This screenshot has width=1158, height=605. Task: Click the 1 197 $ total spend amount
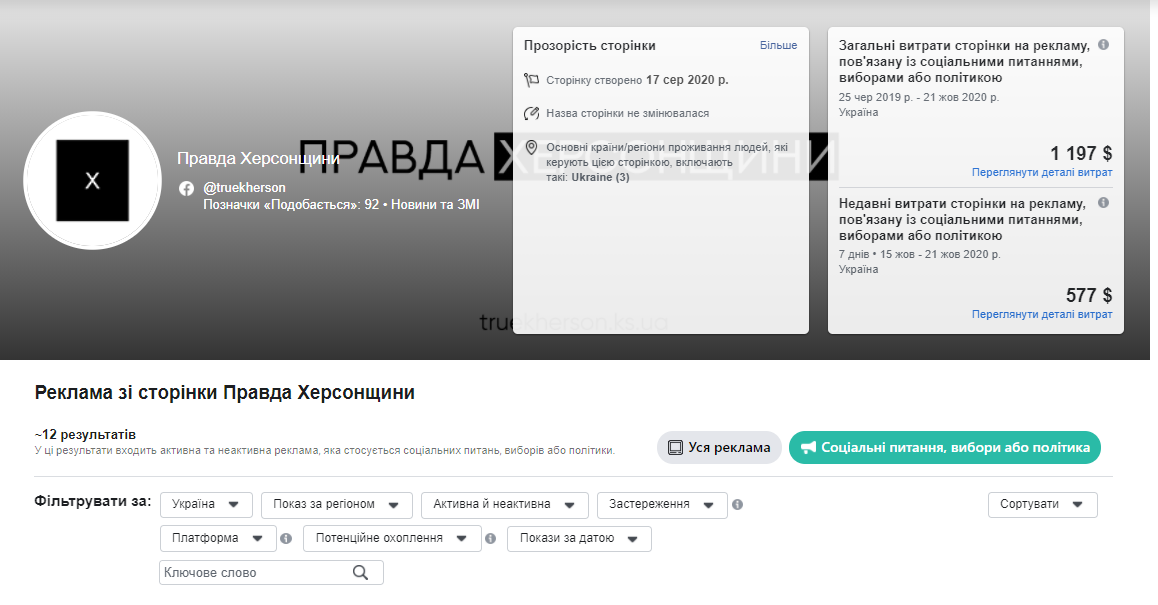point(1081,153)
